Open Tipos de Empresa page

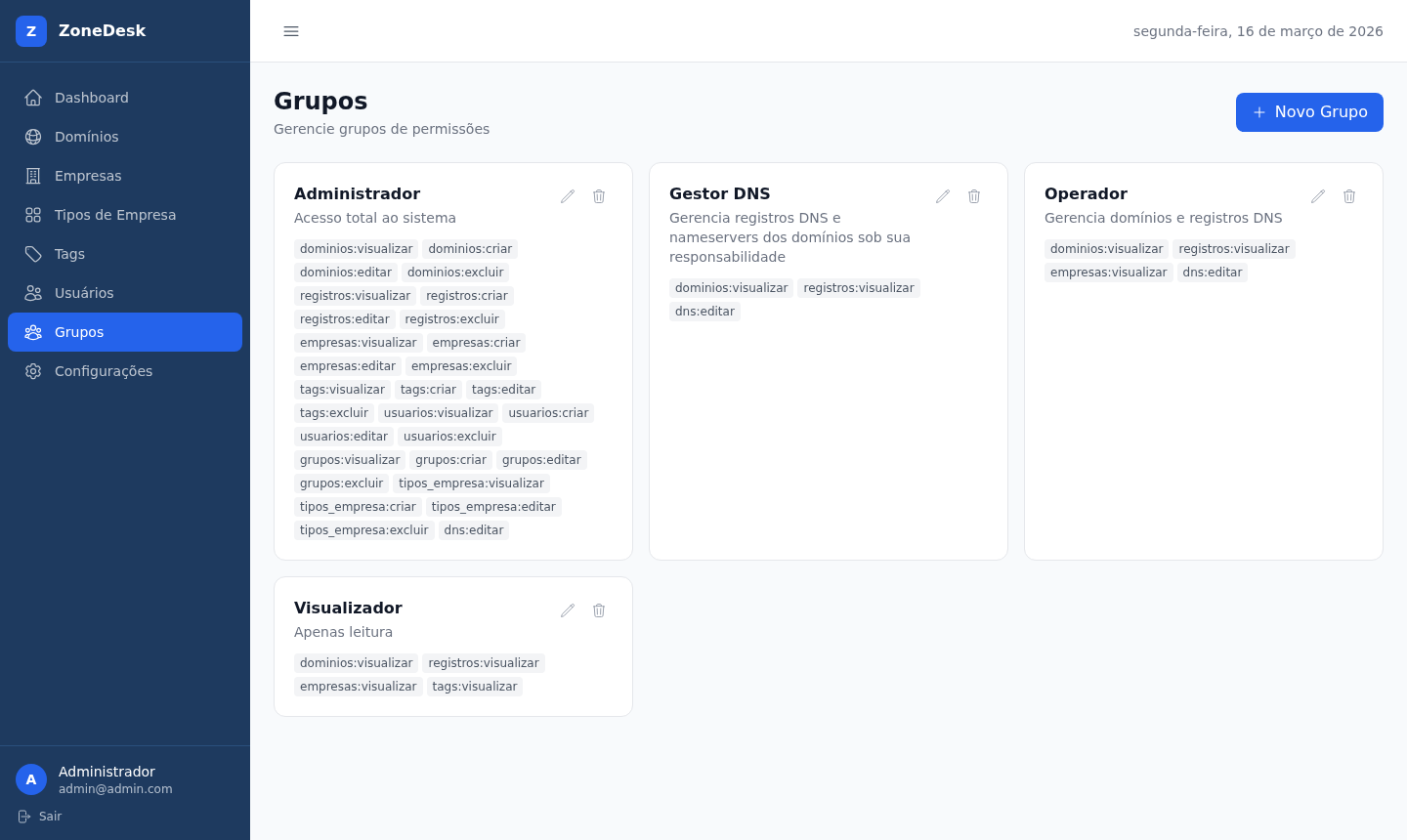pos(114,215)
